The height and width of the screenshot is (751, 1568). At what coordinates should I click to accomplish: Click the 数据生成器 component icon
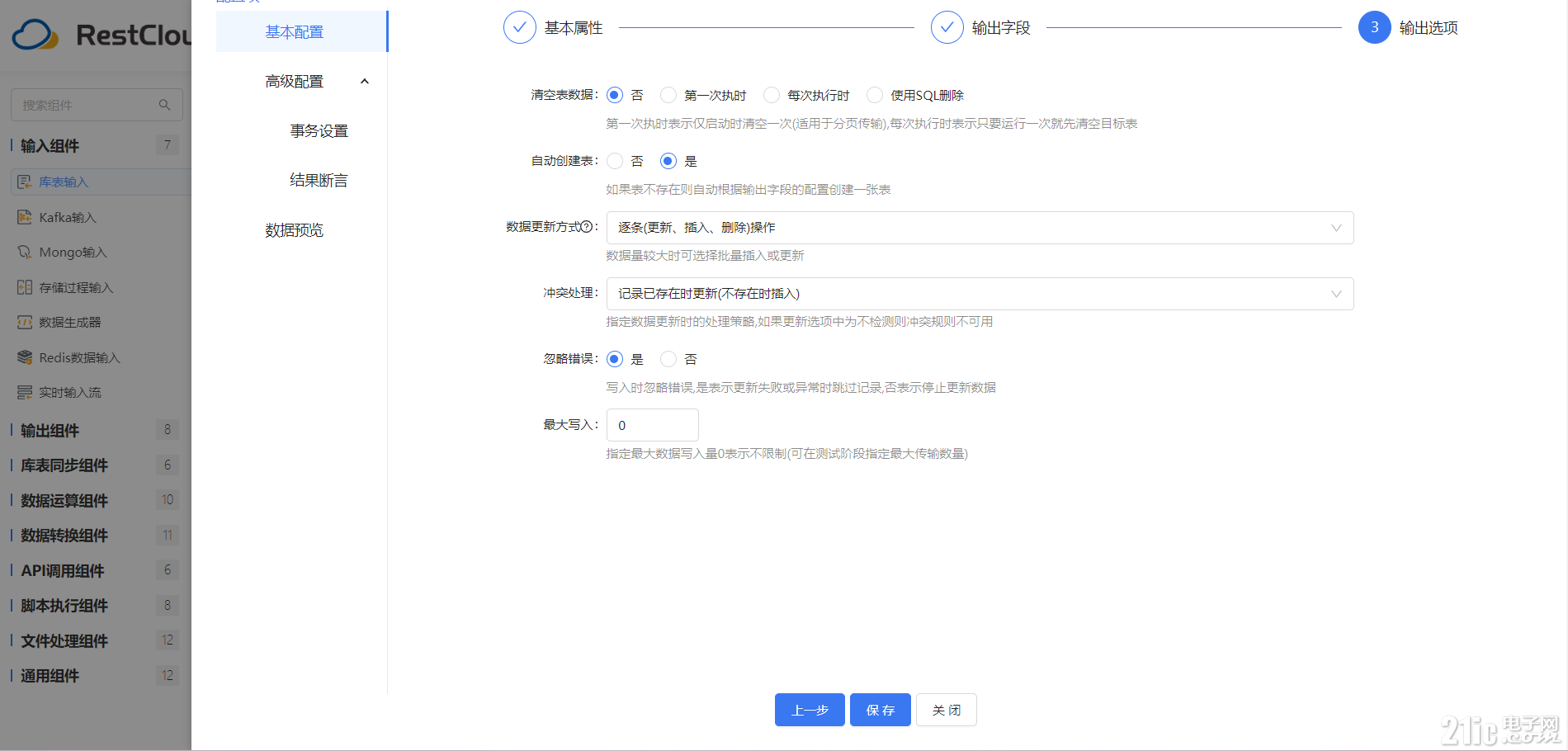[x=25, y=322]
